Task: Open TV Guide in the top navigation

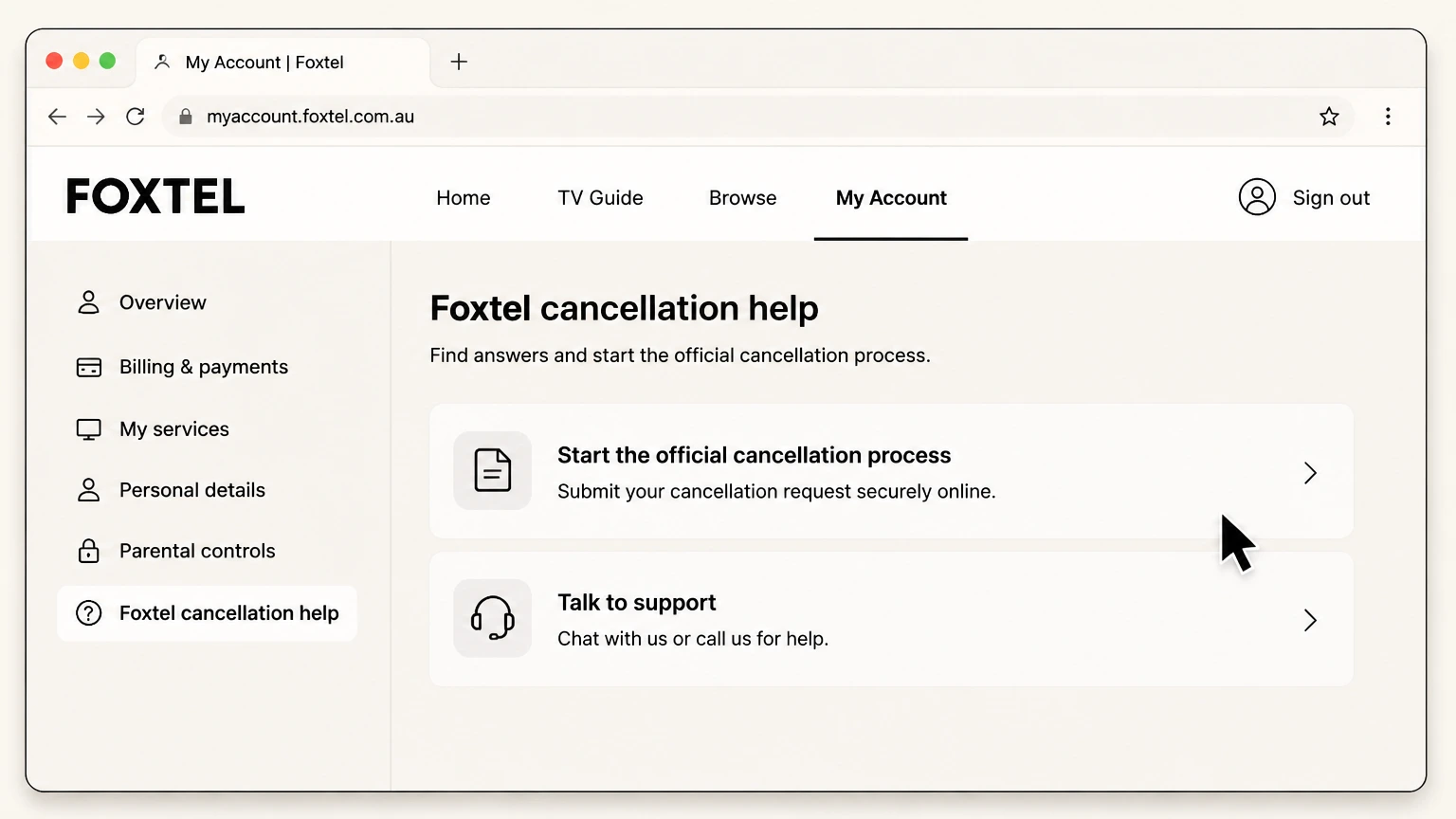Action: [600, 198]
